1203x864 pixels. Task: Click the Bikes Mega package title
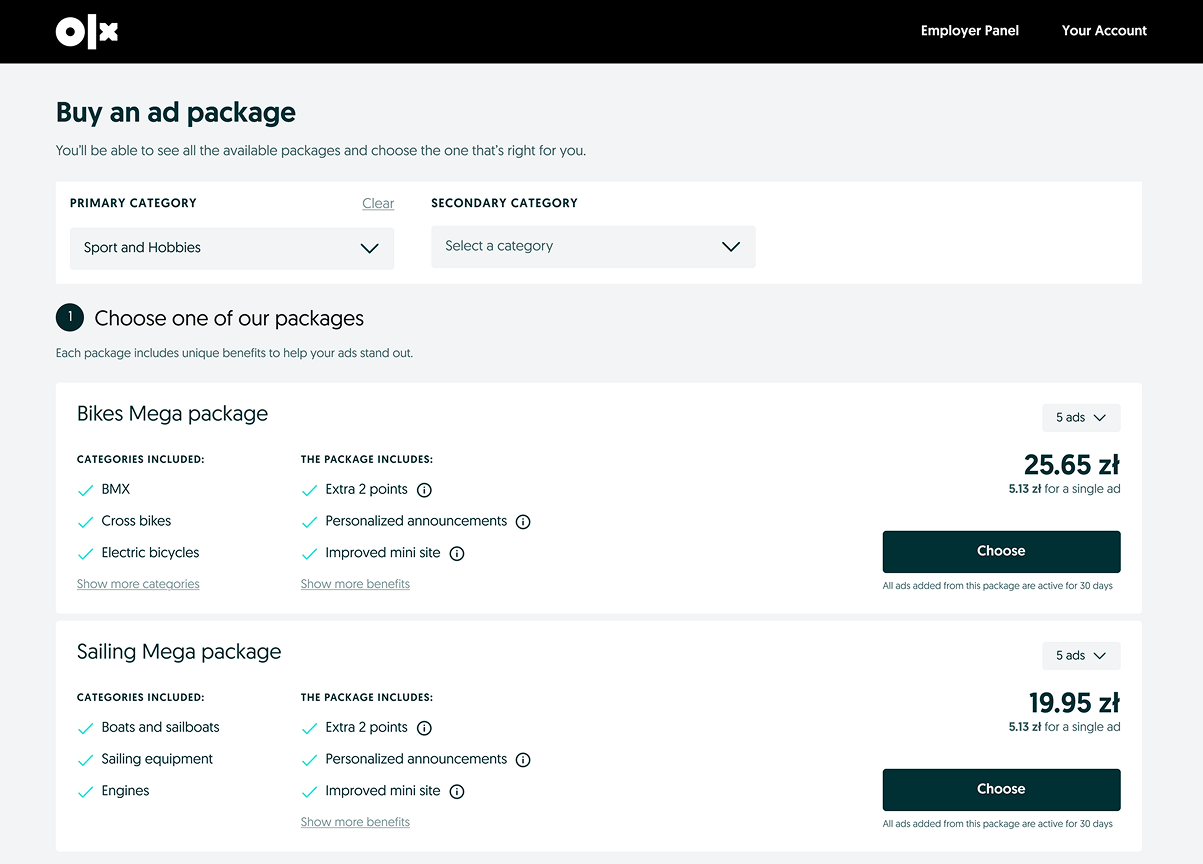click(173, 414)
